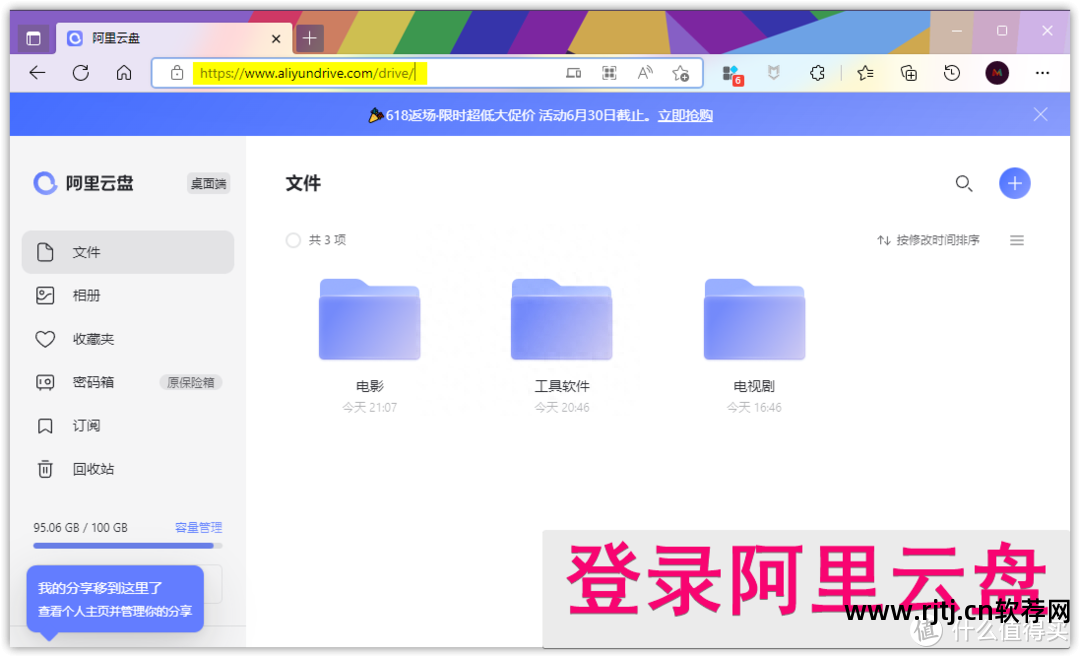Image resolution: width=1080 pixels, height=657 pixels.
Task: Expand the browser settings ellipsis menu
Action: coord(1042,73)
